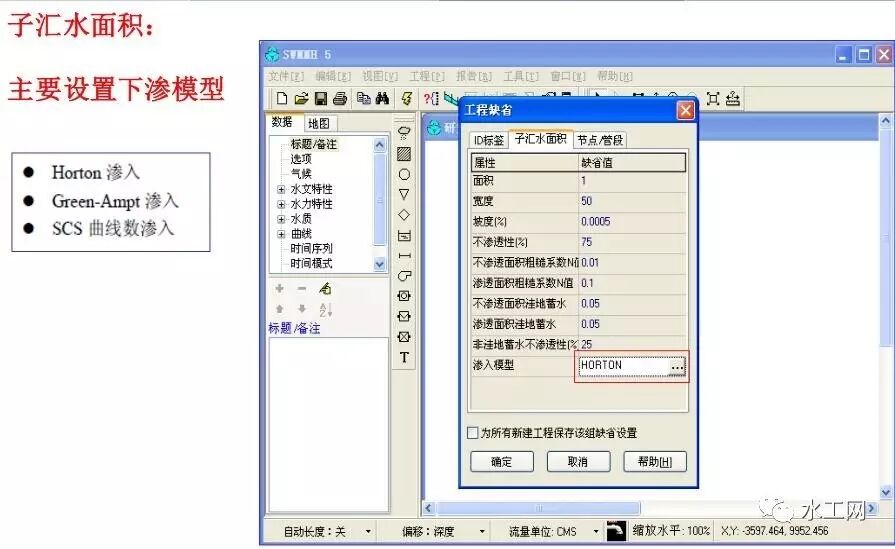This screenshot has height=549, width=895.
Task: Select the Pump tool
Action: pyautogui.click(x=404, y=276)
